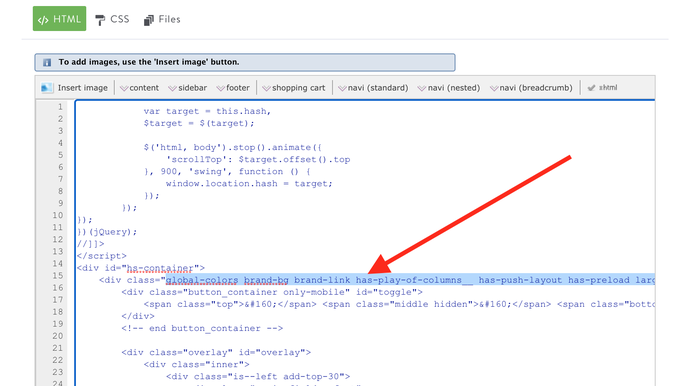This screenshot has width=691, height=386.
Task: Switch to the HTML tab
Action: 59,19
